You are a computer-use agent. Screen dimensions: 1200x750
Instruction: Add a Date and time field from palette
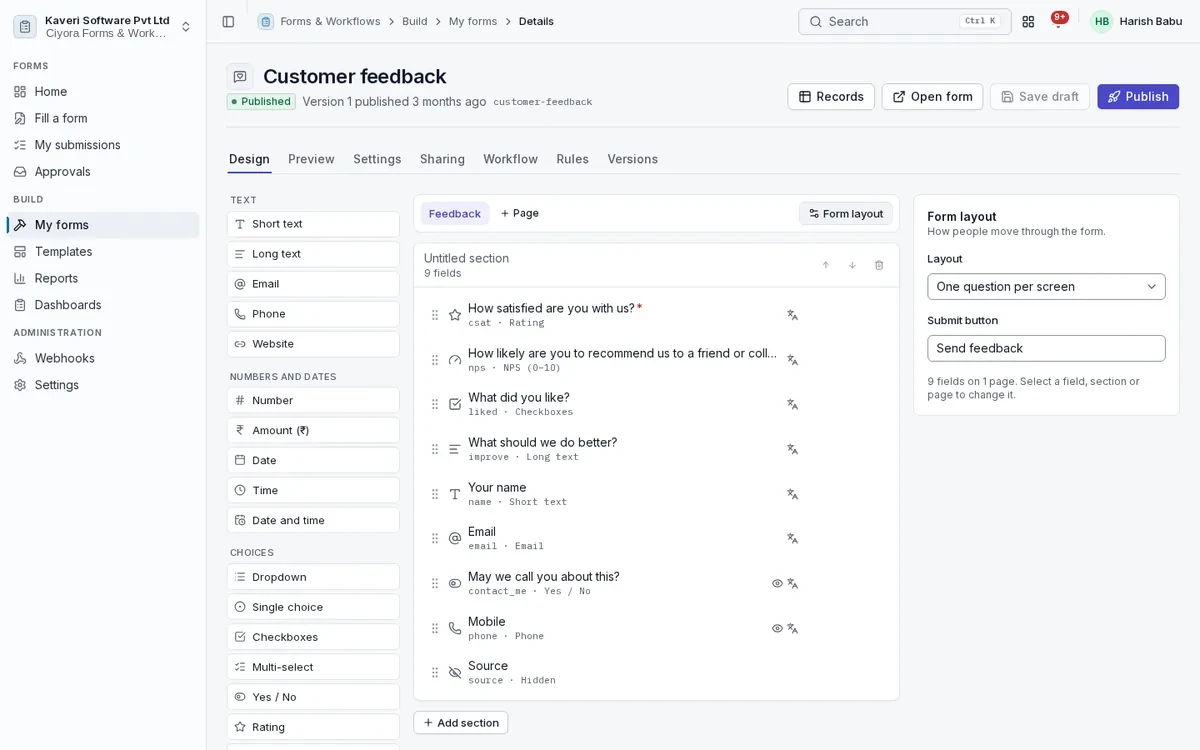click(x=313, y=520)
